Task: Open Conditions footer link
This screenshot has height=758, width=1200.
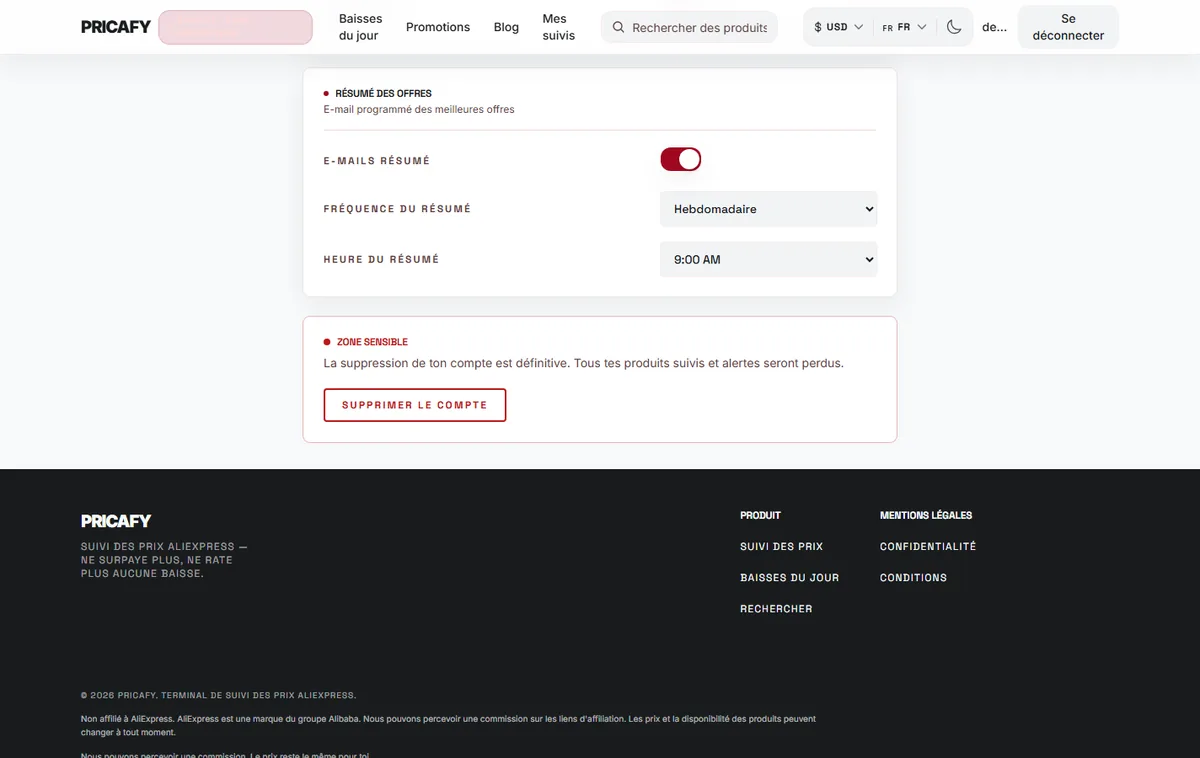Action: tap(913, 578)
